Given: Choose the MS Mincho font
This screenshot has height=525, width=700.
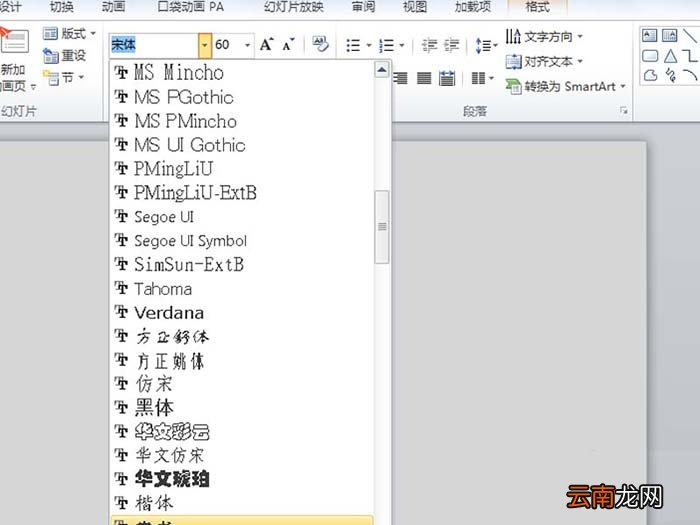Looking at the screenshot, I should (x=242, y=72).
